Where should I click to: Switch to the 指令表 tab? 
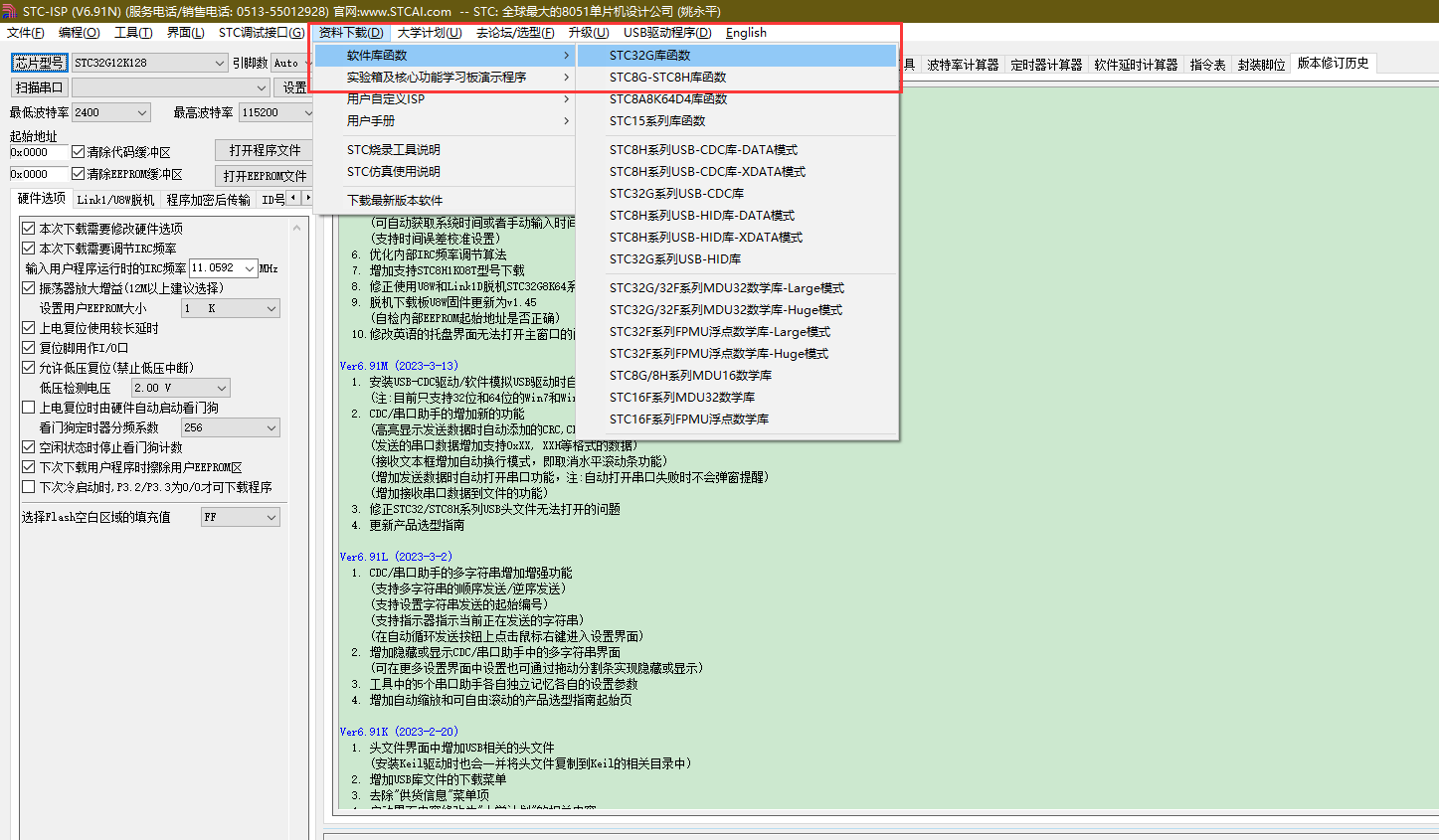(x=1207, y=65)
